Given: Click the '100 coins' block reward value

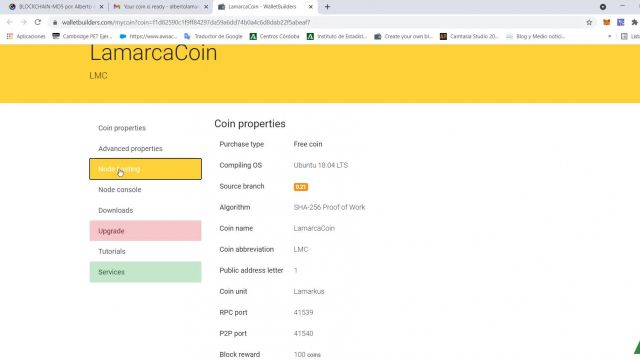Looking at the screenshot, I should (x=307, y=355).
